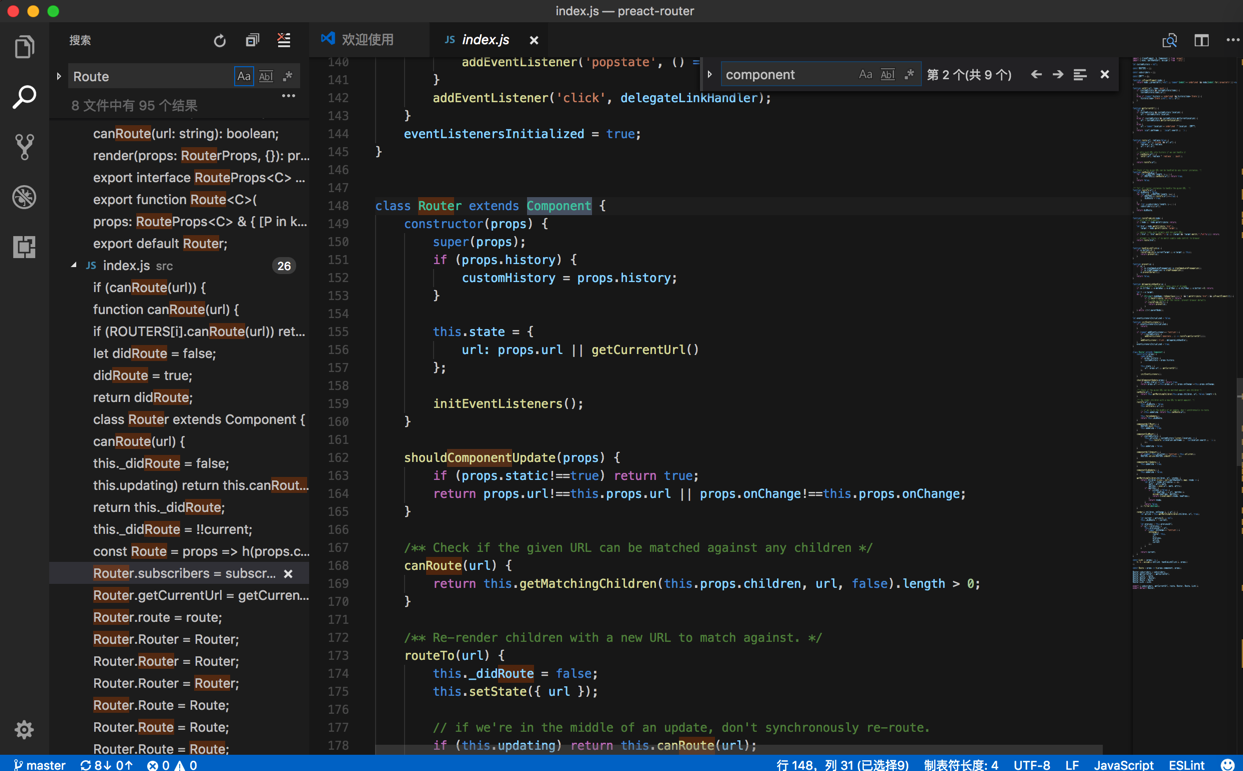Expand replace mode in find widget
The image size is (1243, 771).
710,75
